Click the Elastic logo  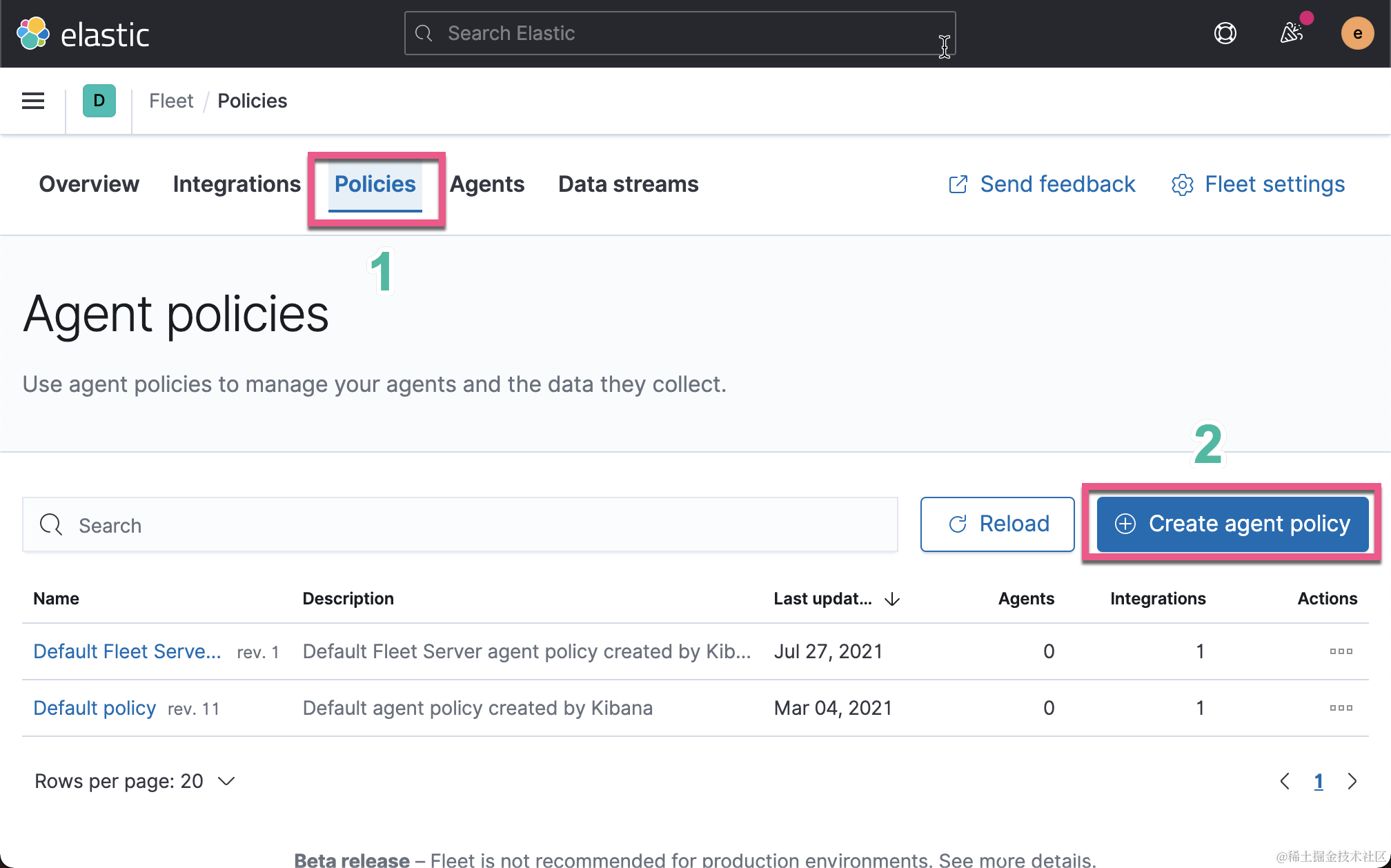[83, 34]
